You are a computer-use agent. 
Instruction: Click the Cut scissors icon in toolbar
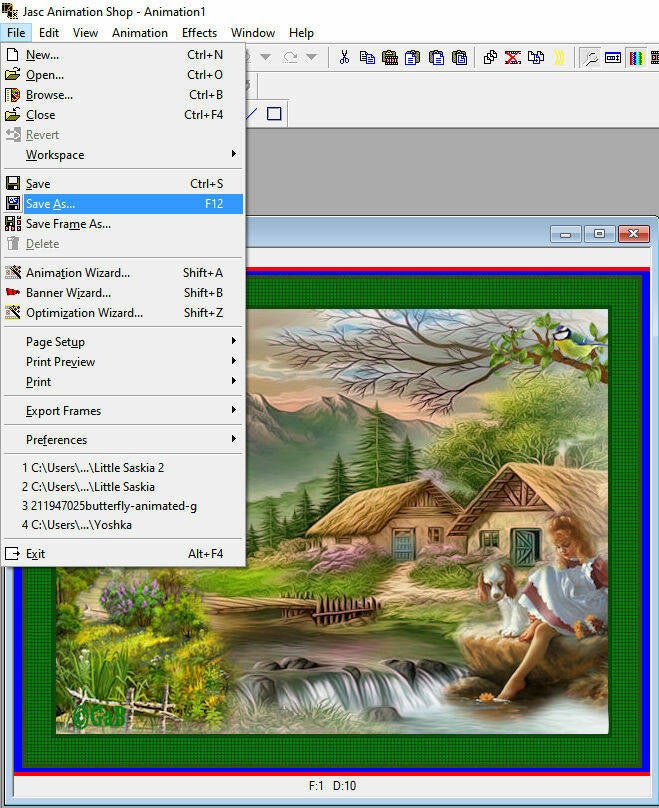344,57
